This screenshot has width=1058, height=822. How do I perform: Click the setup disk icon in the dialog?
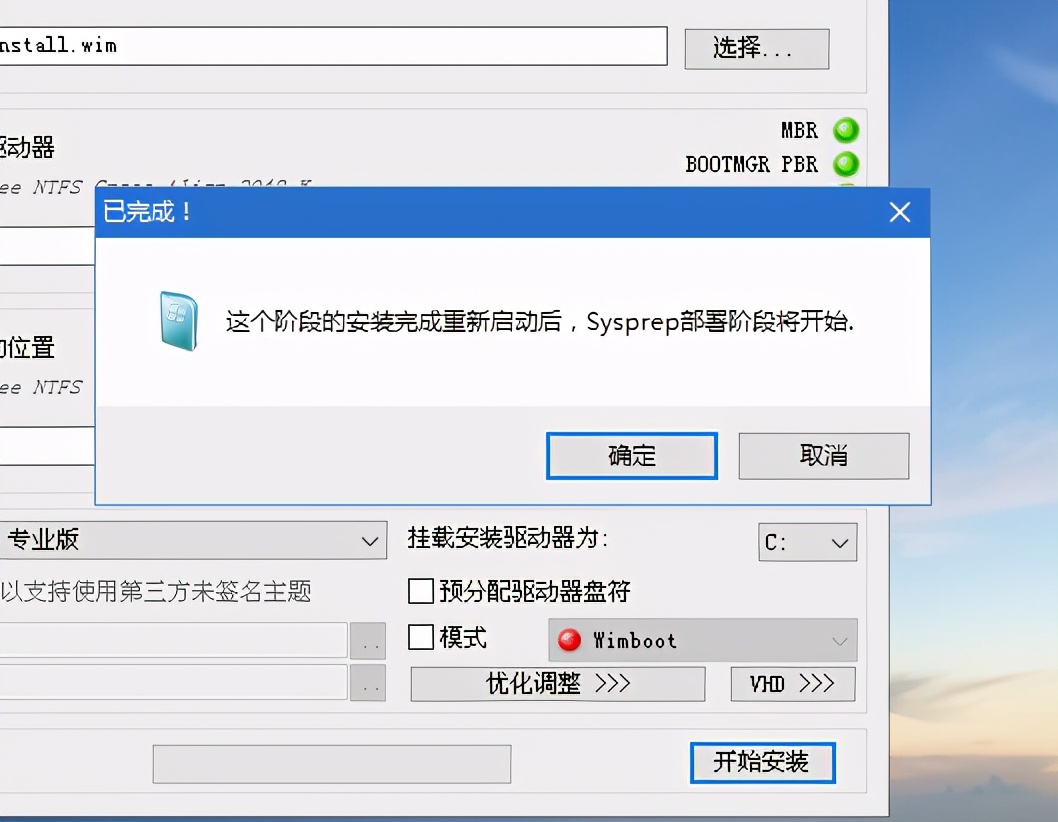pos(178,321)
